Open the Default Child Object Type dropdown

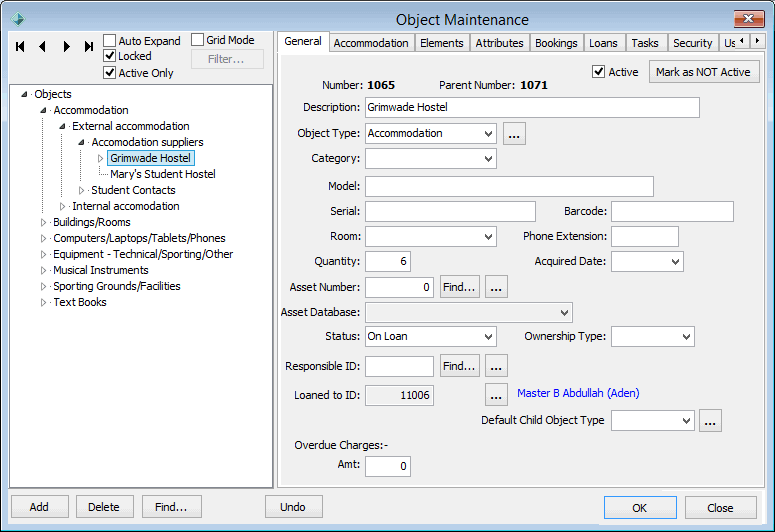(x=686, y=421)
